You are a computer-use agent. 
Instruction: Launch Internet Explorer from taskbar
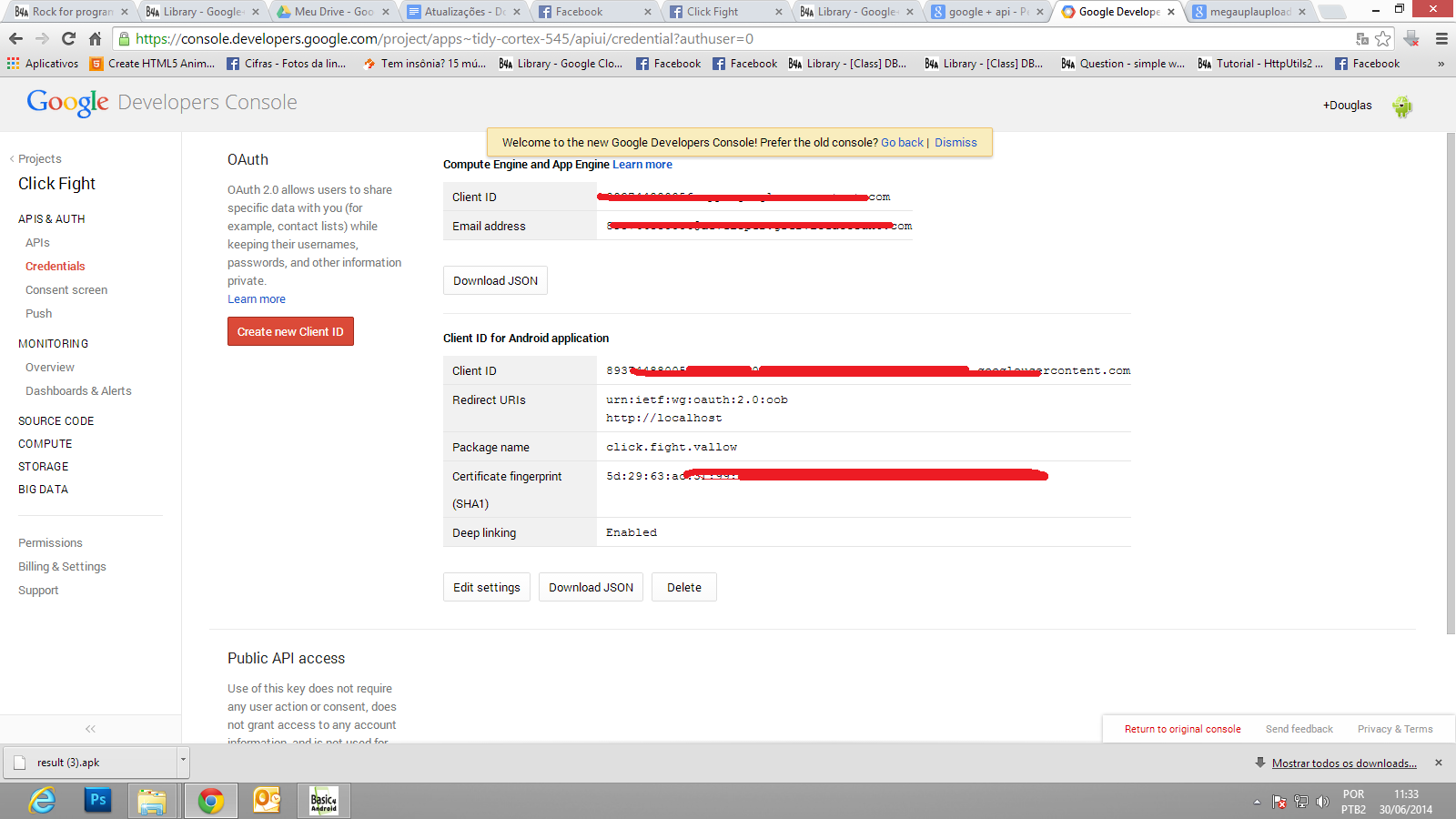[42, 801]
